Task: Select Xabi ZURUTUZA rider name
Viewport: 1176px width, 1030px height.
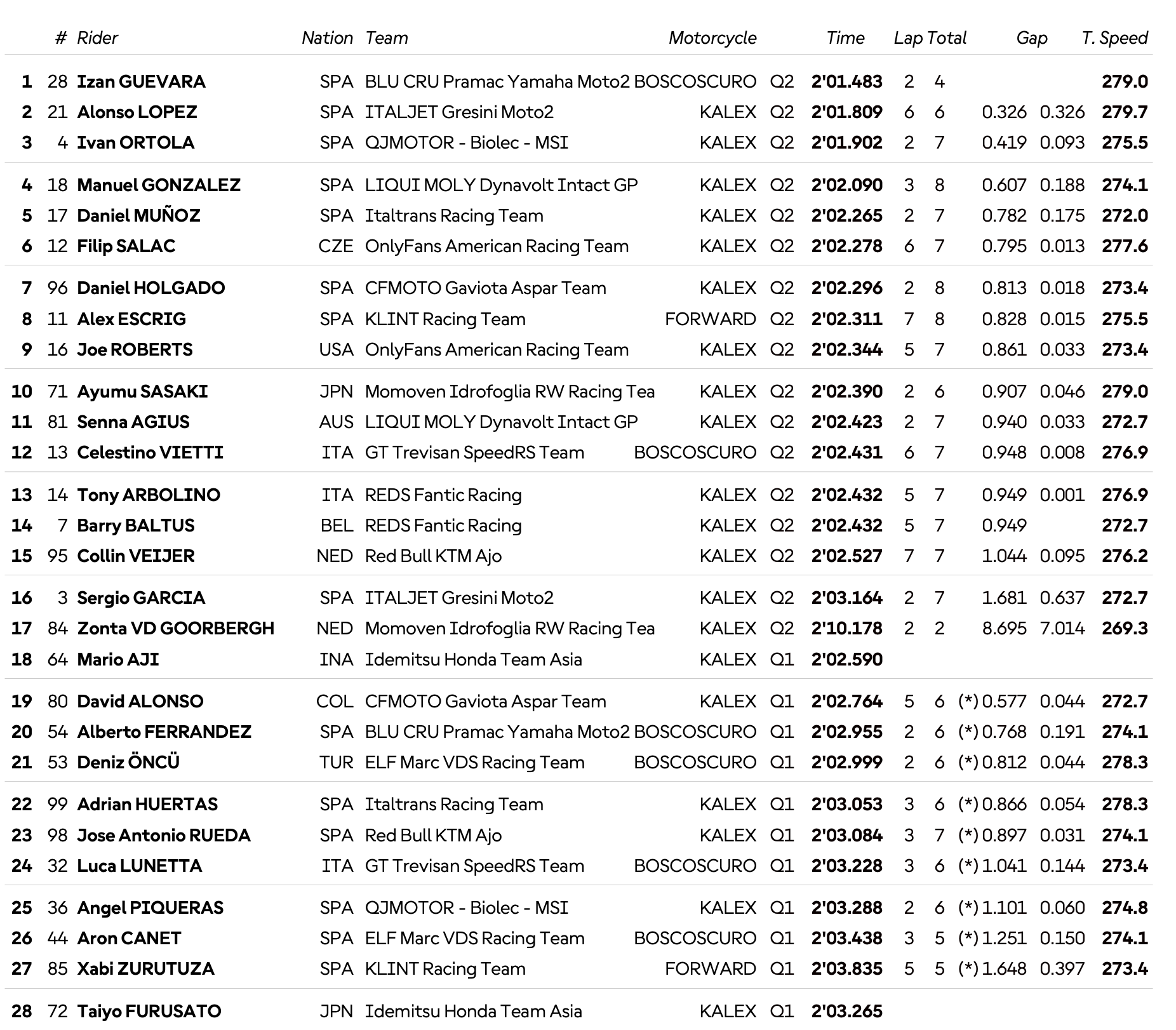Action: pos(145,968)
